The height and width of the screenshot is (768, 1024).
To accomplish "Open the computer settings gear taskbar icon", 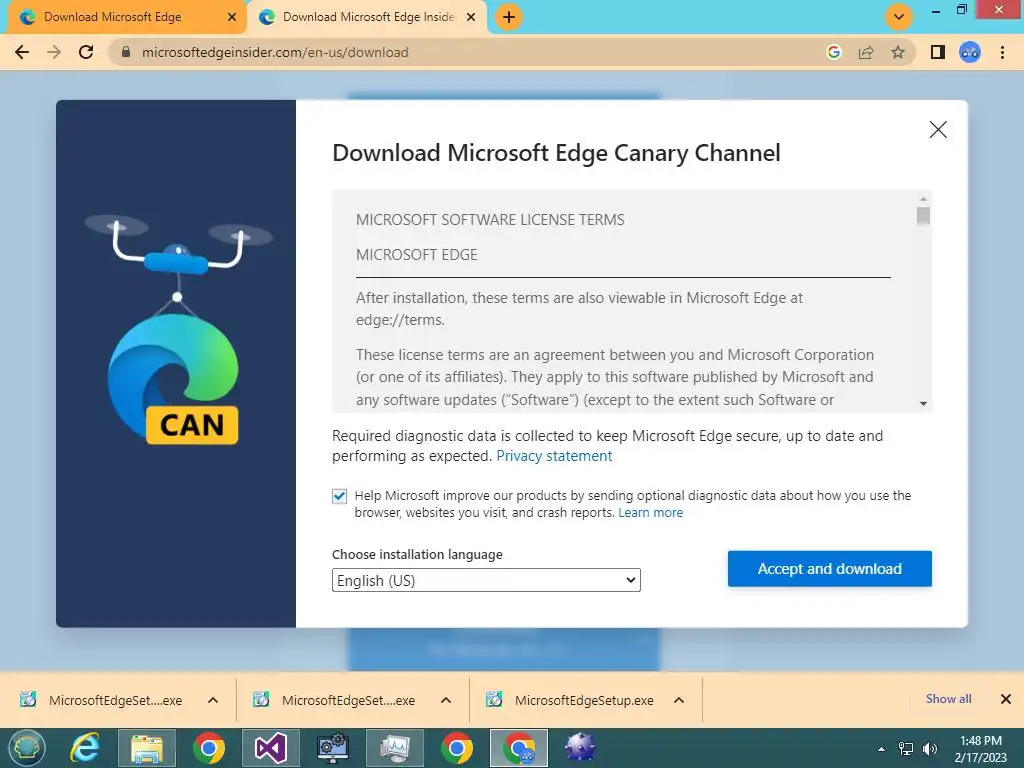I will pos(332,748).
